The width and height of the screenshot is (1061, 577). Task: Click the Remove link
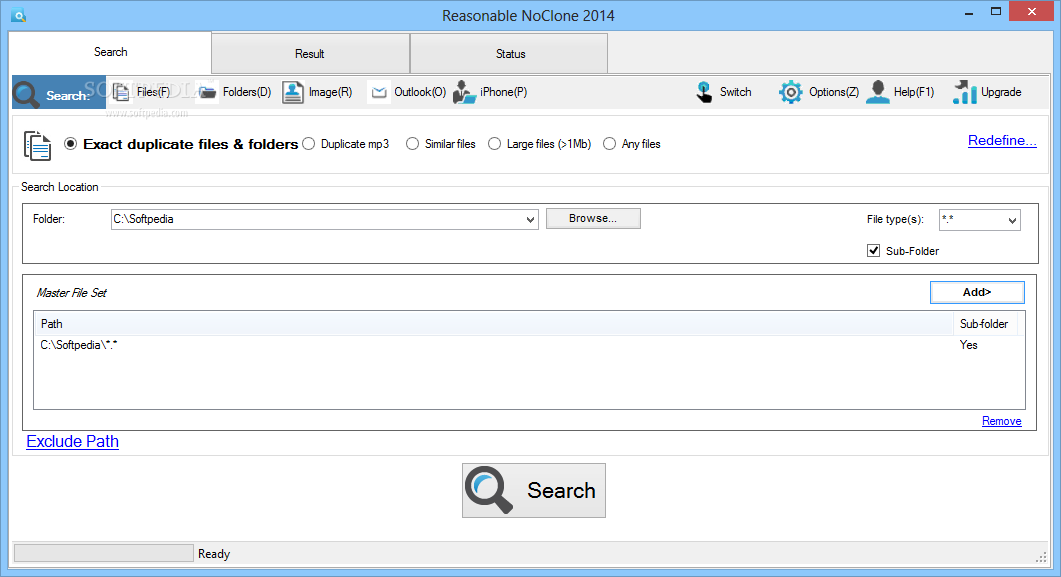[x=1001, y=421]
